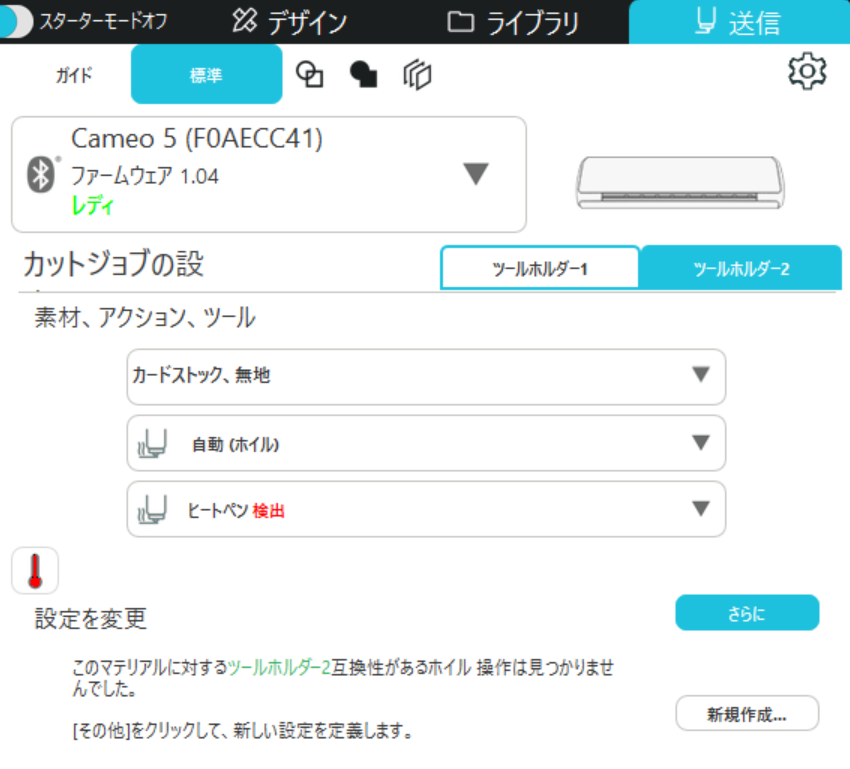Click the 設定を変更 heading
Image resolution: width=850 pixels, height=769 pixels.
coord(91,618)
